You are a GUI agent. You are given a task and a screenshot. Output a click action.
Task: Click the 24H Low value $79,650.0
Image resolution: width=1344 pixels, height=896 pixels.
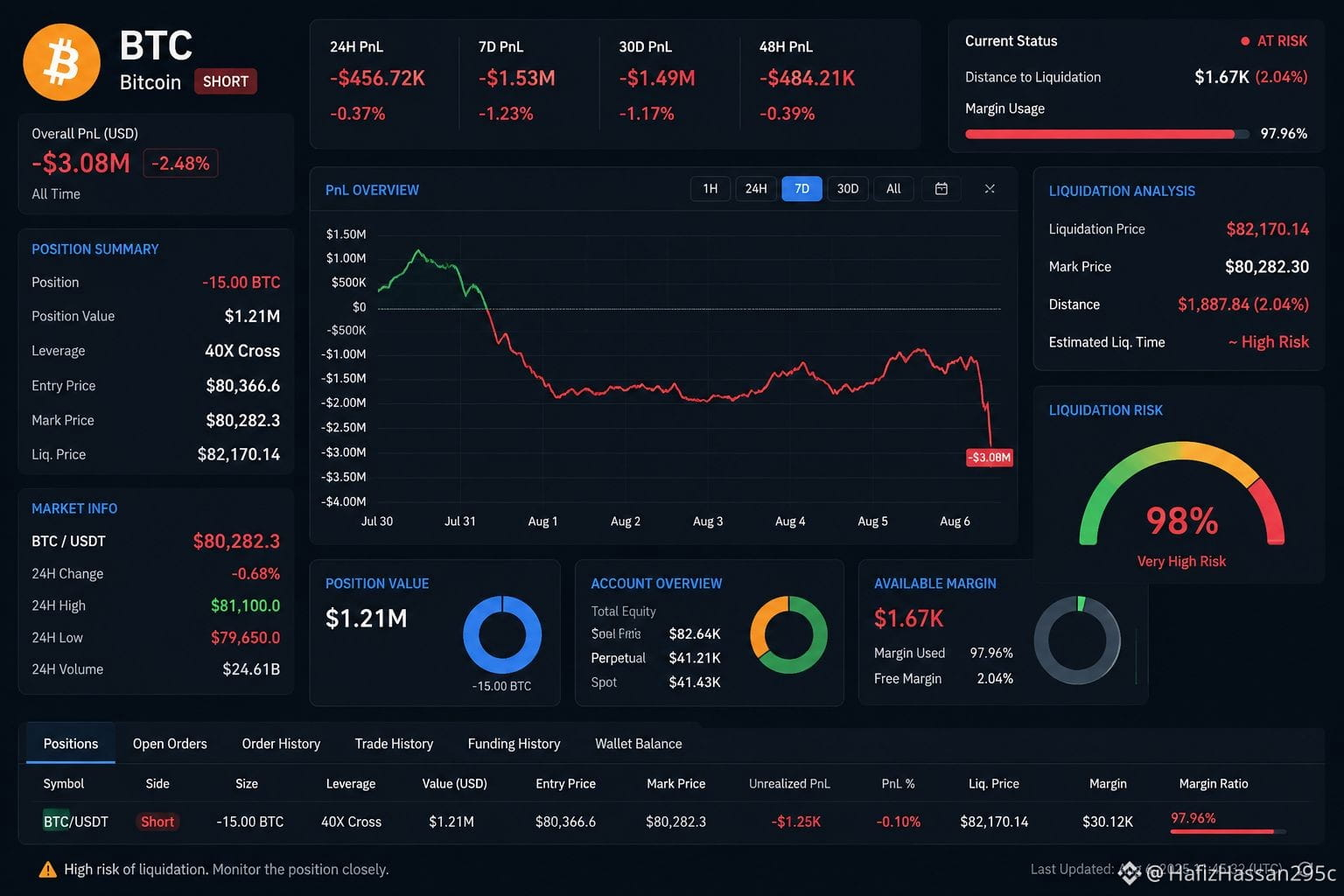[x=246, y=638]
